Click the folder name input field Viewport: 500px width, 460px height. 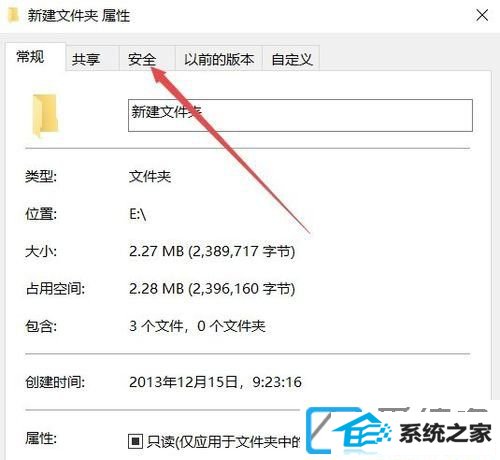pyautogui.click(x=300, y=115)
